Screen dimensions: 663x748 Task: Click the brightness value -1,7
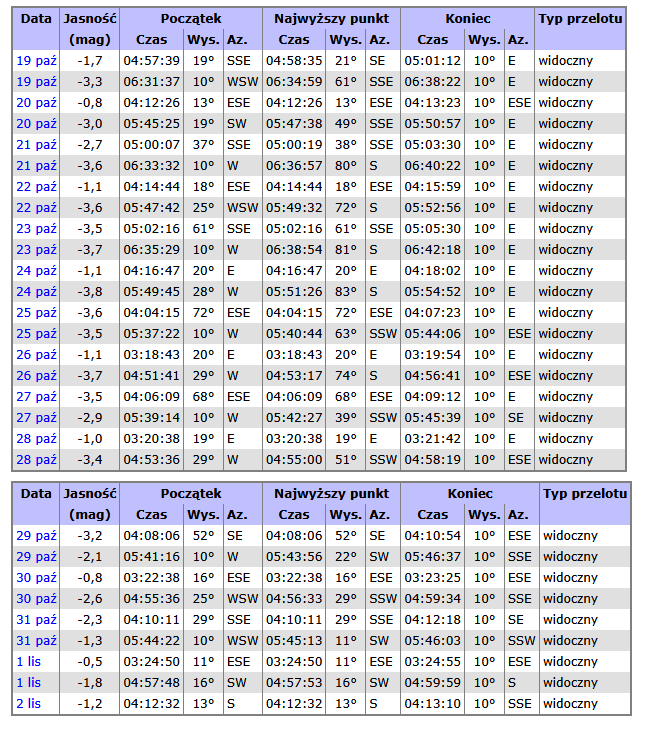tap(90, 61)
